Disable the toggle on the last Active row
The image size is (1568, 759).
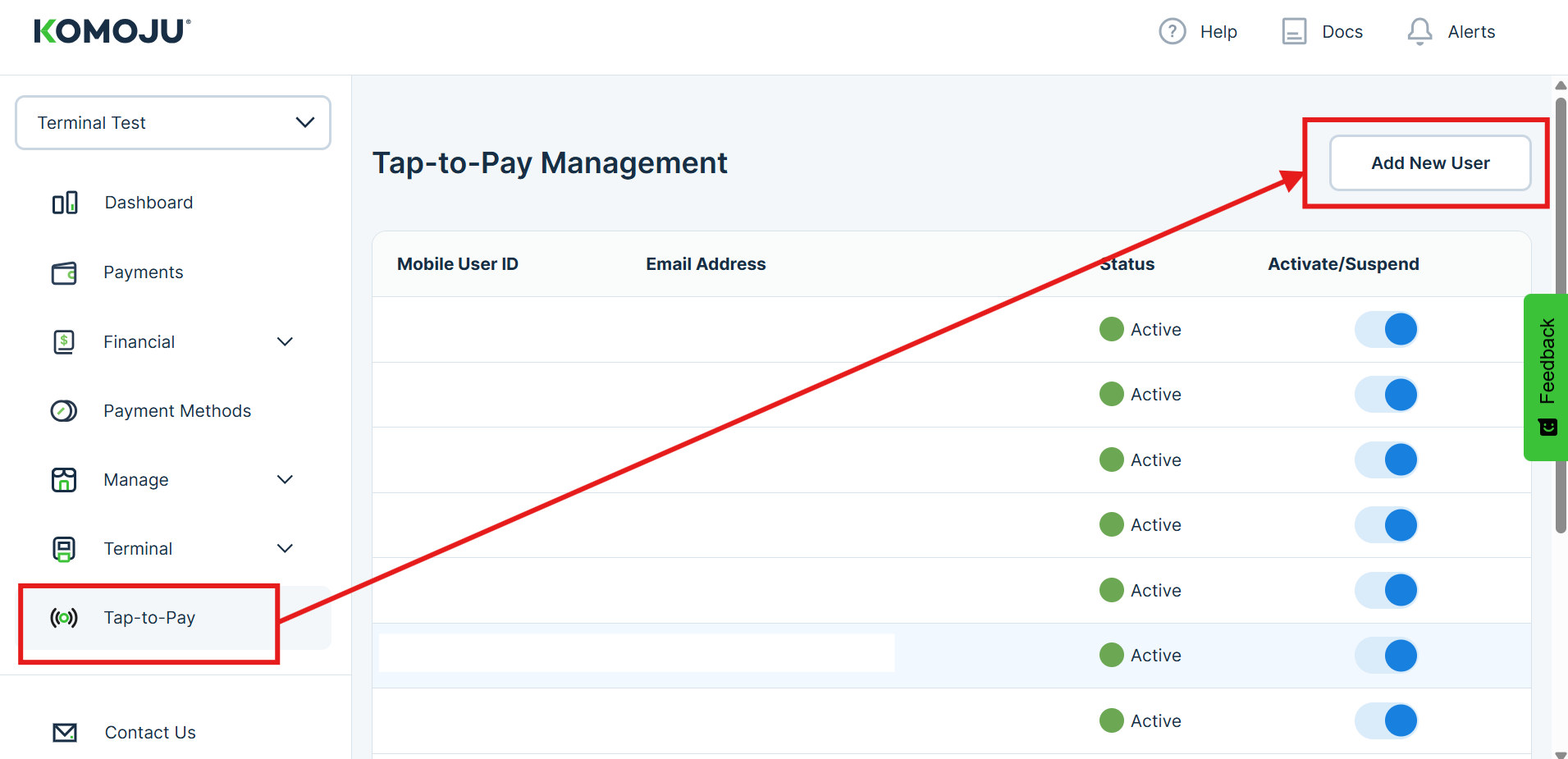[1386, 720]
